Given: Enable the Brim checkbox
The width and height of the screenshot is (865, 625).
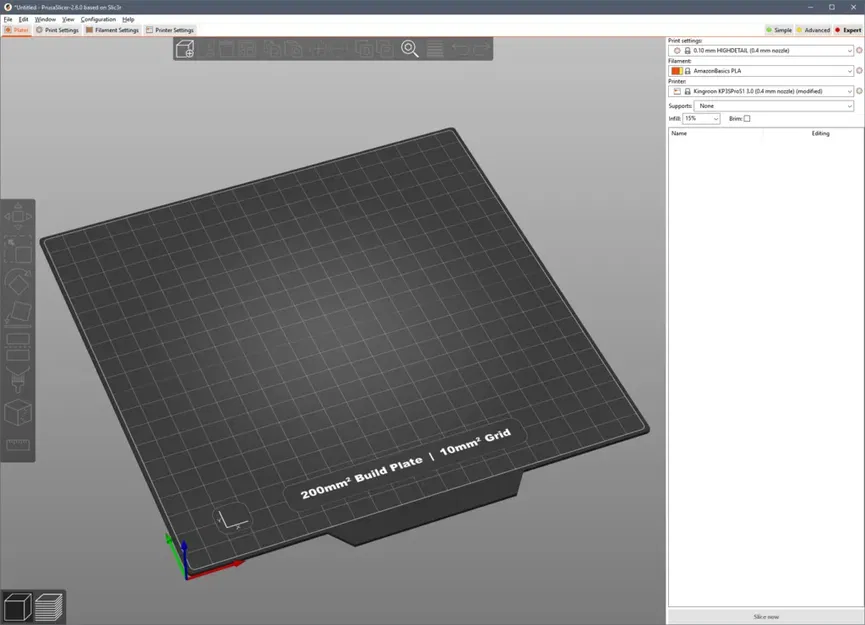Looking at the screenshot, I should pyautogui.click(x=747, y=119).
